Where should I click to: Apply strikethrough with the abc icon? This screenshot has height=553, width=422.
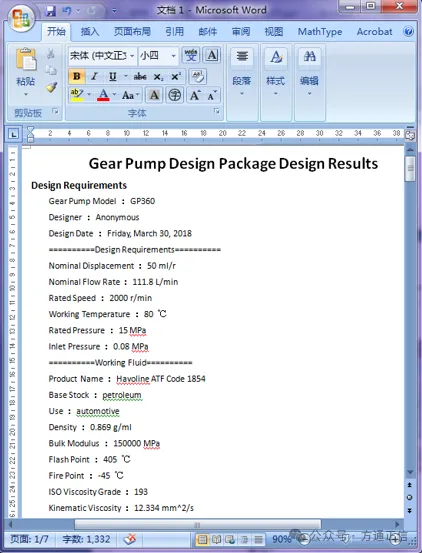point(140,77)
